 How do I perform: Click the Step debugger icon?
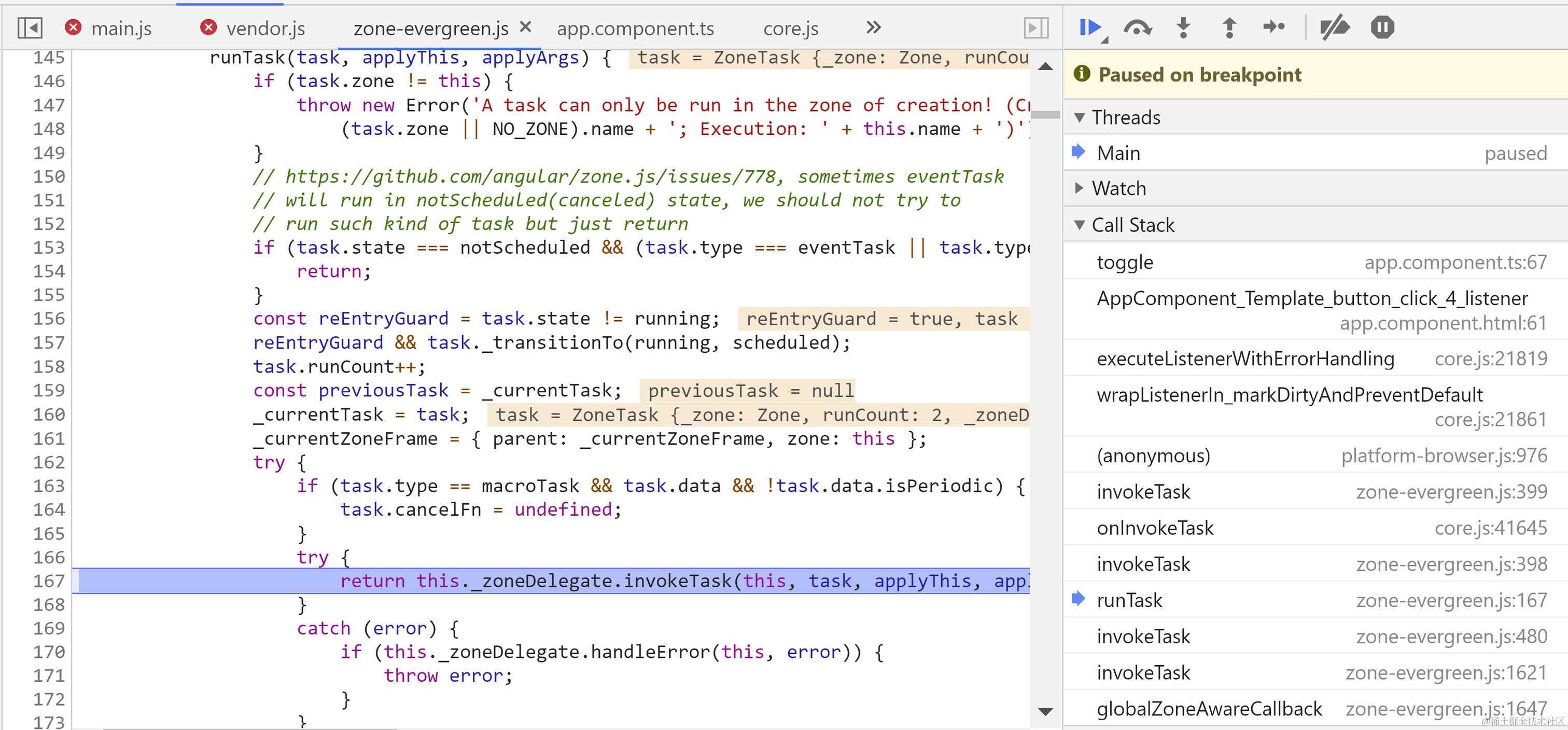[1275, 27]
